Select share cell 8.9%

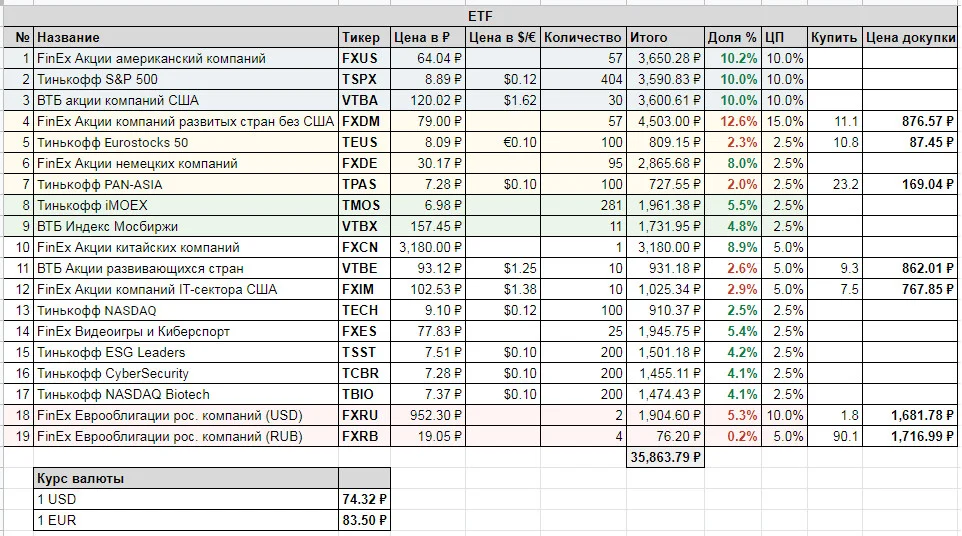(x=733, y=247)
